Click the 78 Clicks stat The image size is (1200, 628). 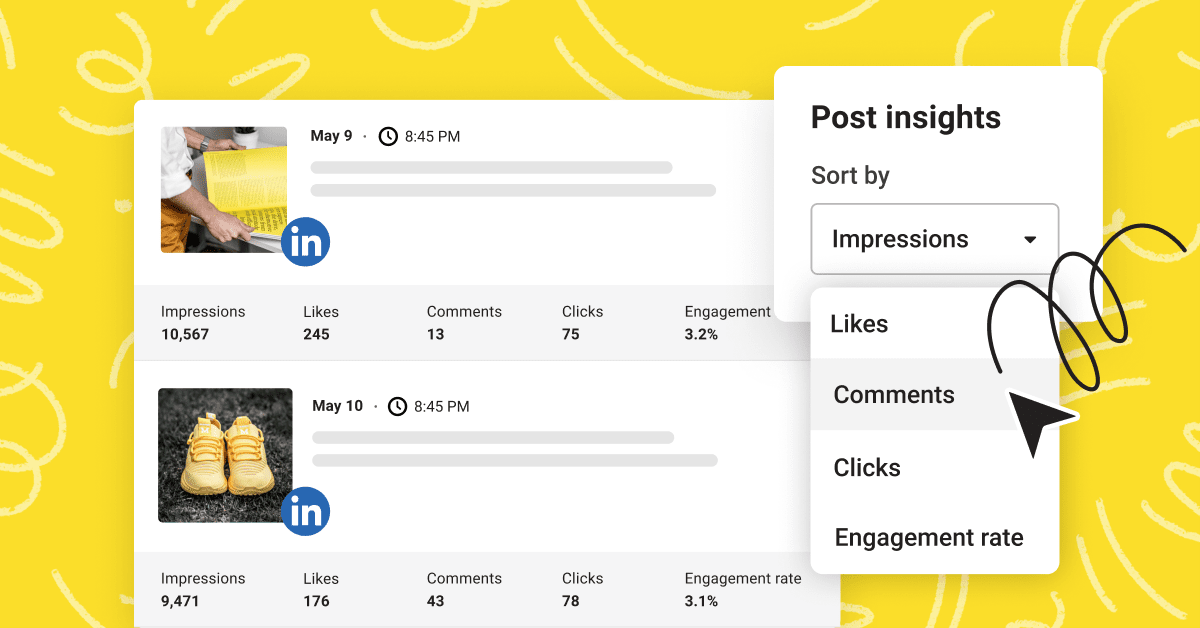pos(571,601)
